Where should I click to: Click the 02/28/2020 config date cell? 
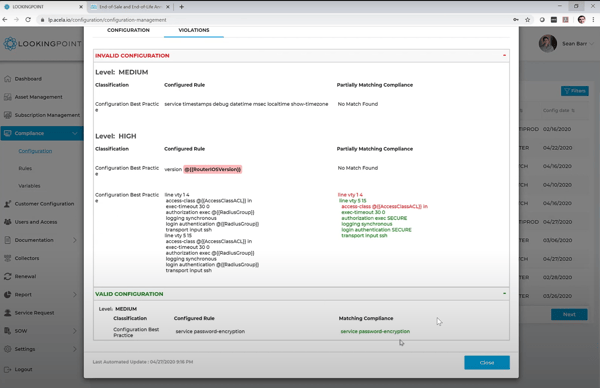point(557,277)
